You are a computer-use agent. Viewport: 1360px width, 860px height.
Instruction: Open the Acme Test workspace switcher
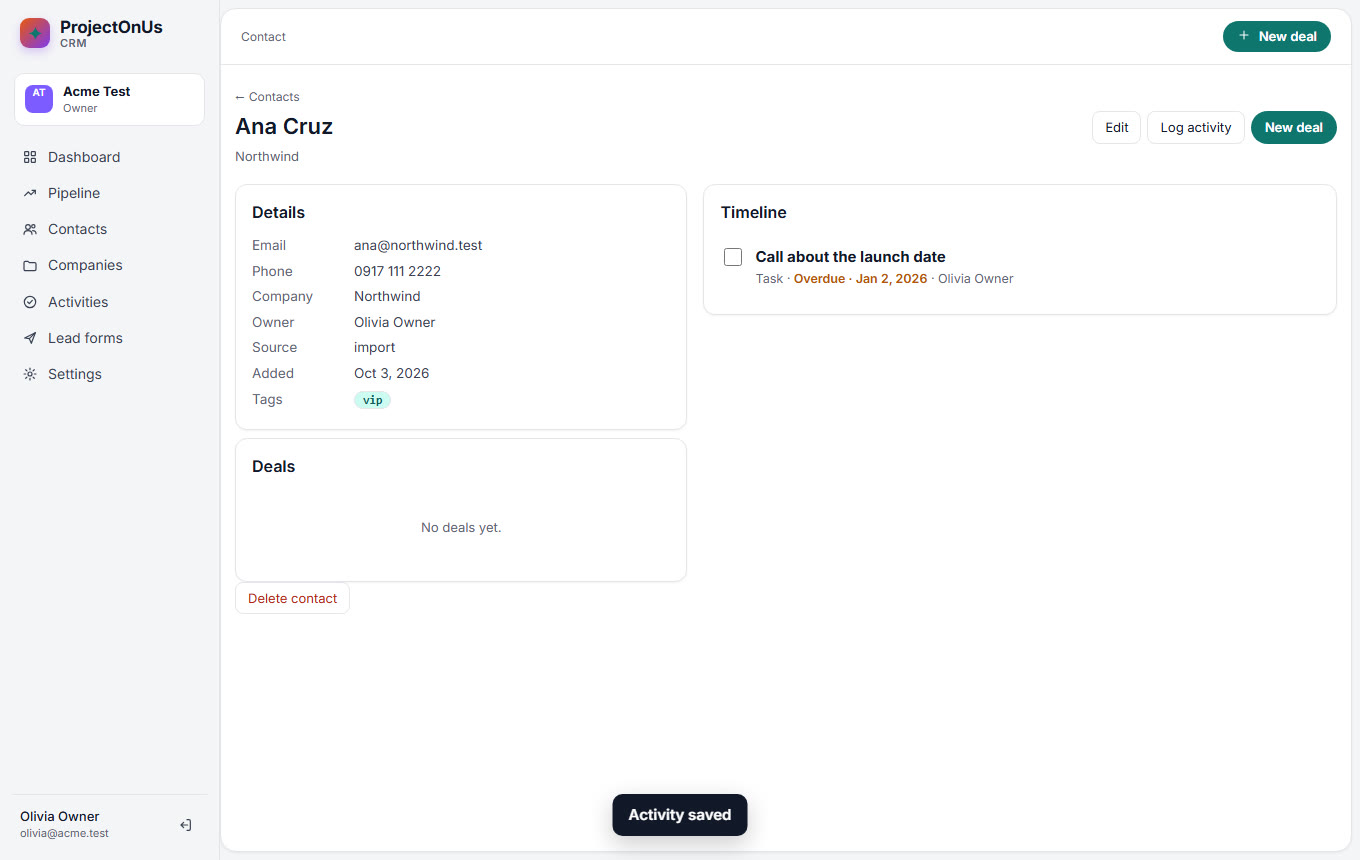click(109, 99)
